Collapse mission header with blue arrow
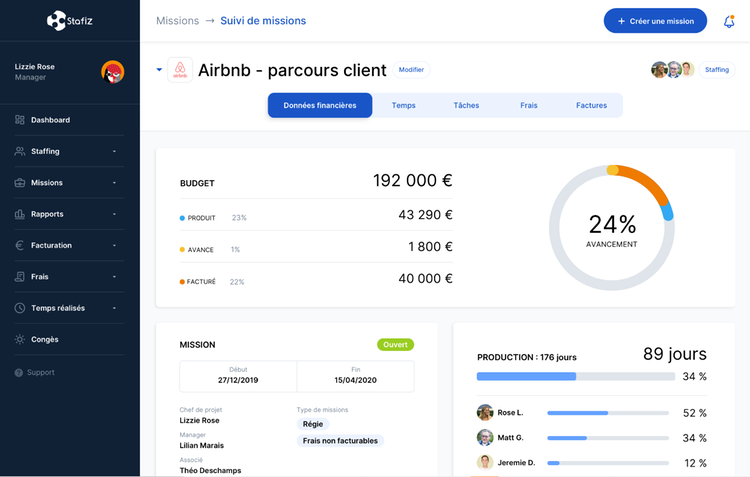Image resolution: width=750 pixels, height=477 pixels. (x=159, y=70)
